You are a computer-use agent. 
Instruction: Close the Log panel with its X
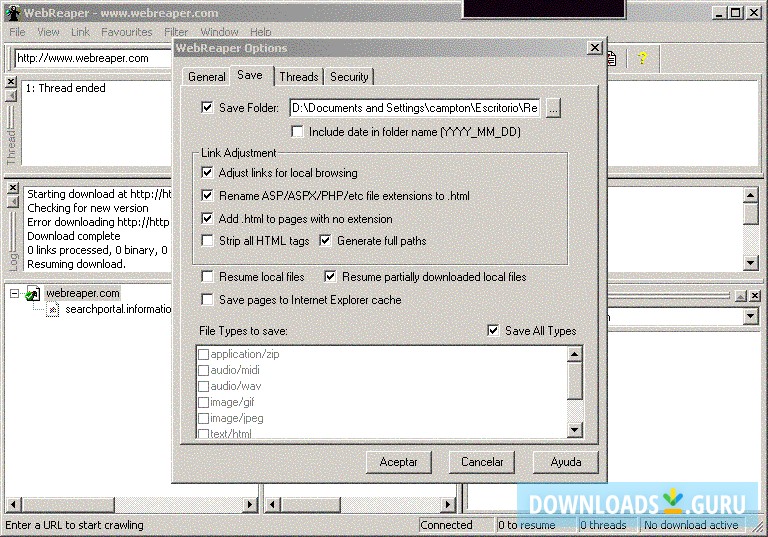(x=13, y=188)
